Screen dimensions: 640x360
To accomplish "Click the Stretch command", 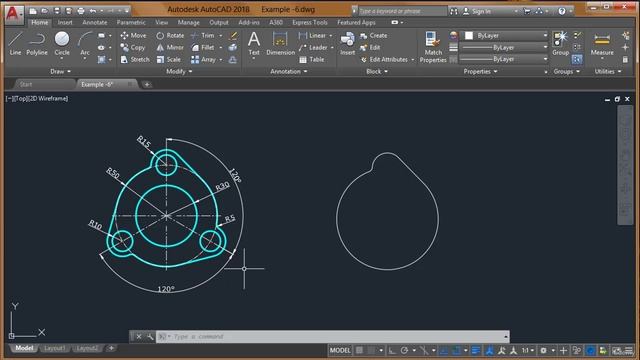I will point(135,60).
